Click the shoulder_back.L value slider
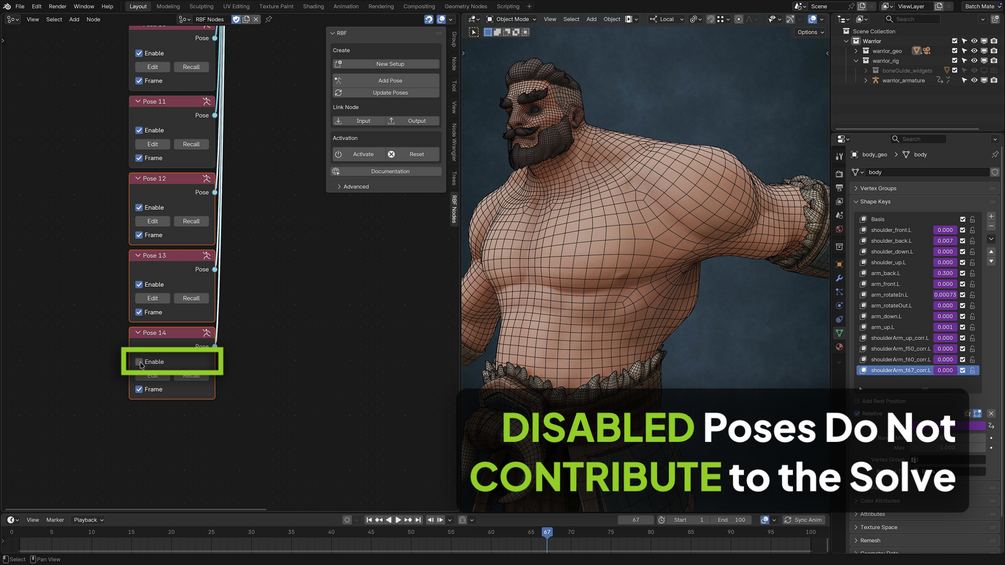 tap(945, 241)
